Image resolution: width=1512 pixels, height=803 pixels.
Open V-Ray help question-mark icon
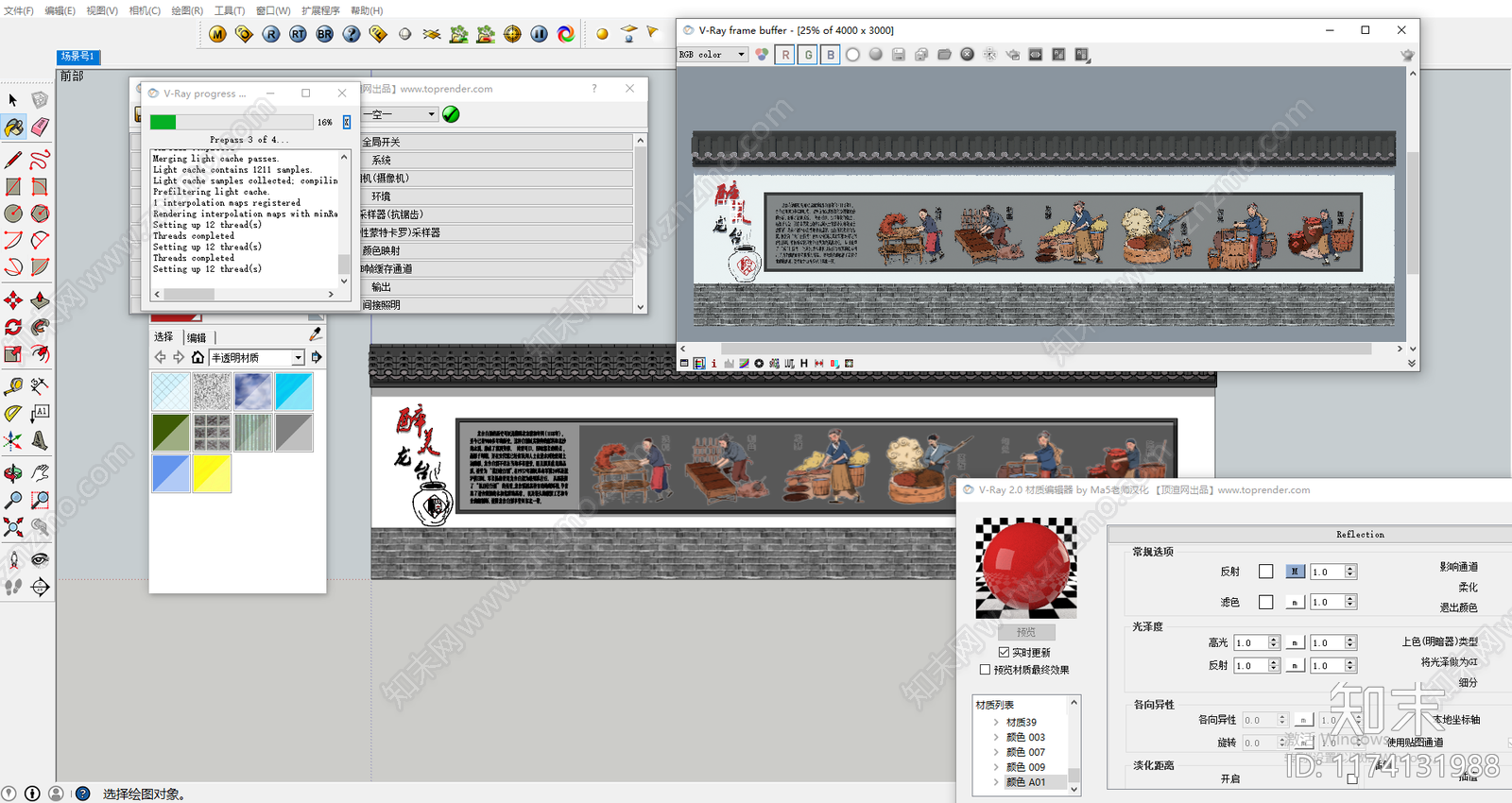tap(352, 34)
